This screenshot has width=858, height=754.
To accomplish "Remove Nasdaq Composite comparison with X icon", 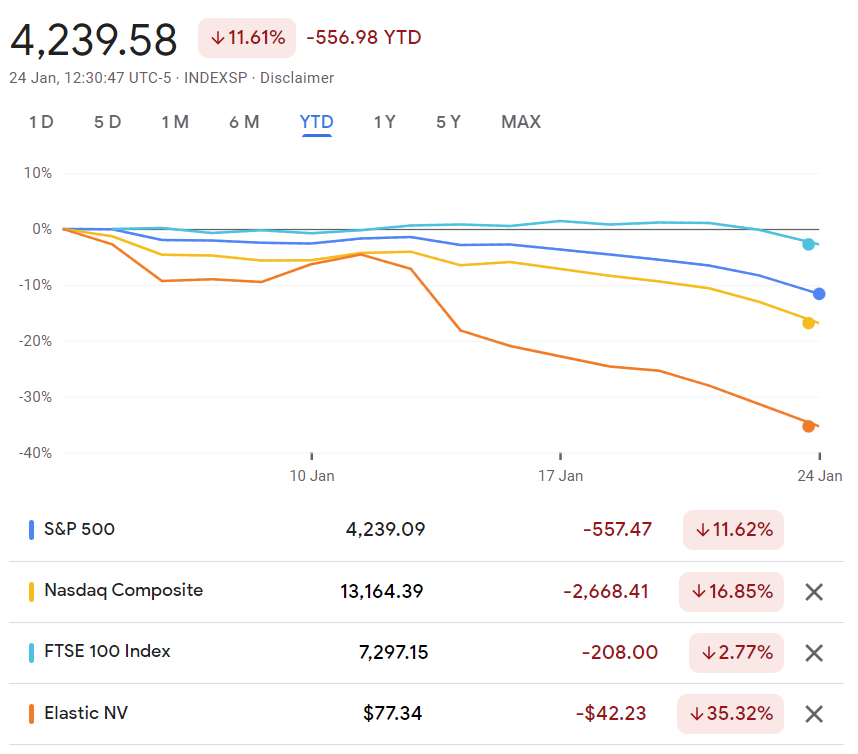I will tap(814, 592).
